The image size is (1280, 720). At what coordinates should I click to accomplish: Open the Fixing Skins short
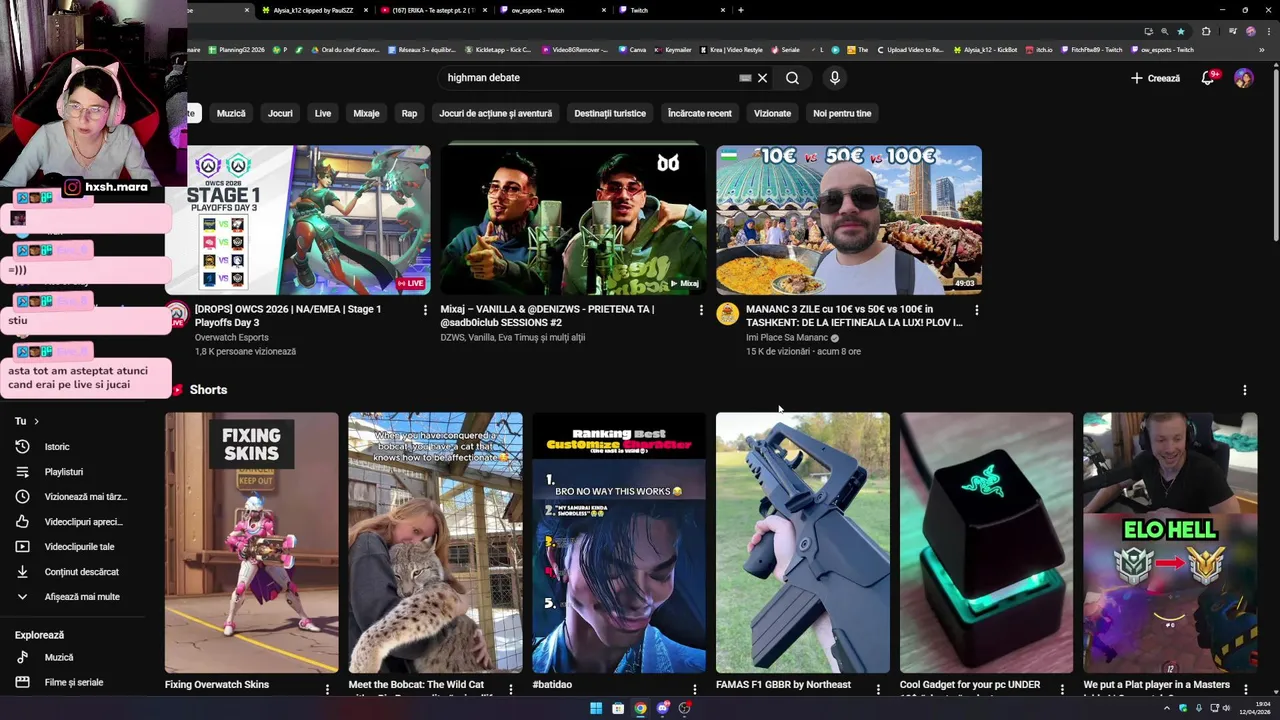click(252, 542)
